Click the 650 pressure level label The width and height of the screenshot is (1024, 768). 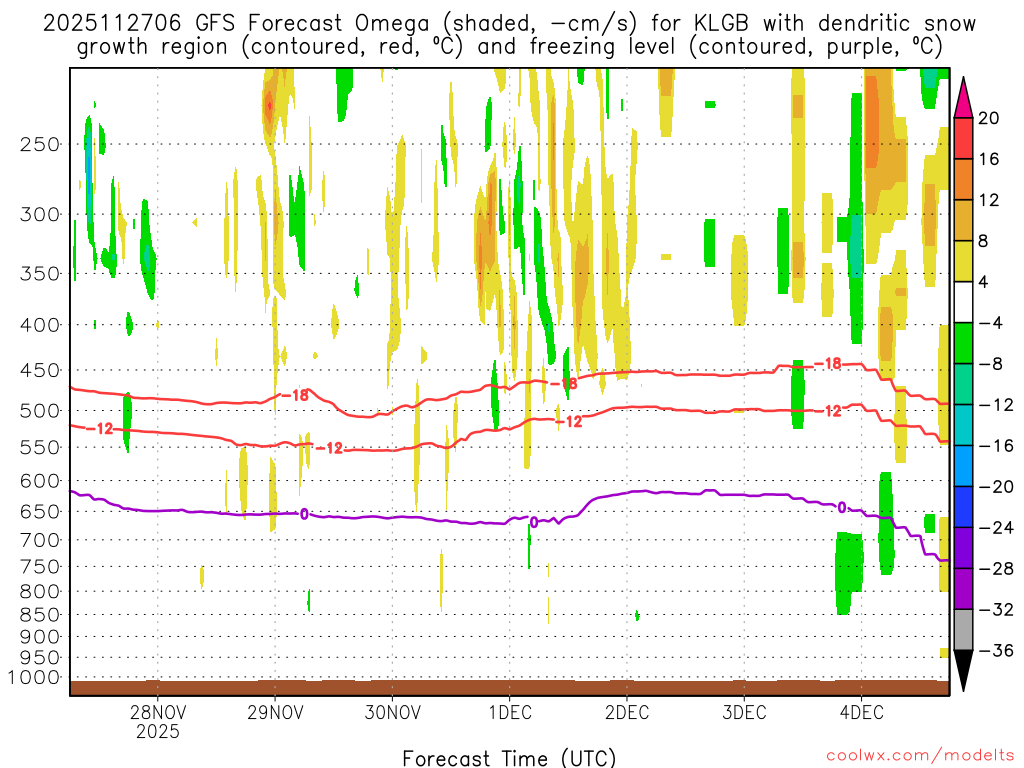pyautogui.click(x=40, y=511)
